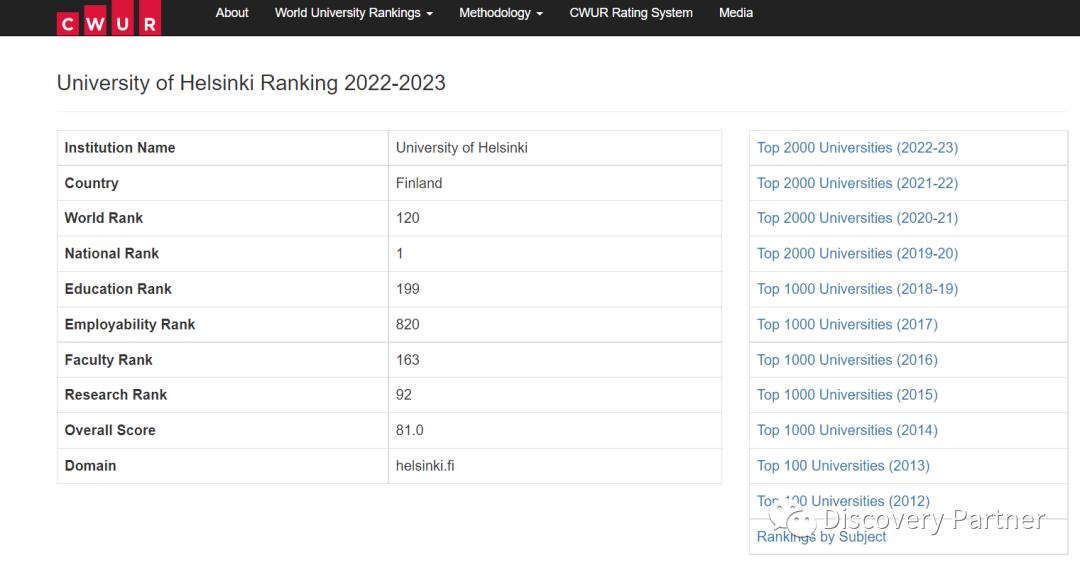
Task: Open Top 1000 Universities (2014) link
Action: [847, 430]
